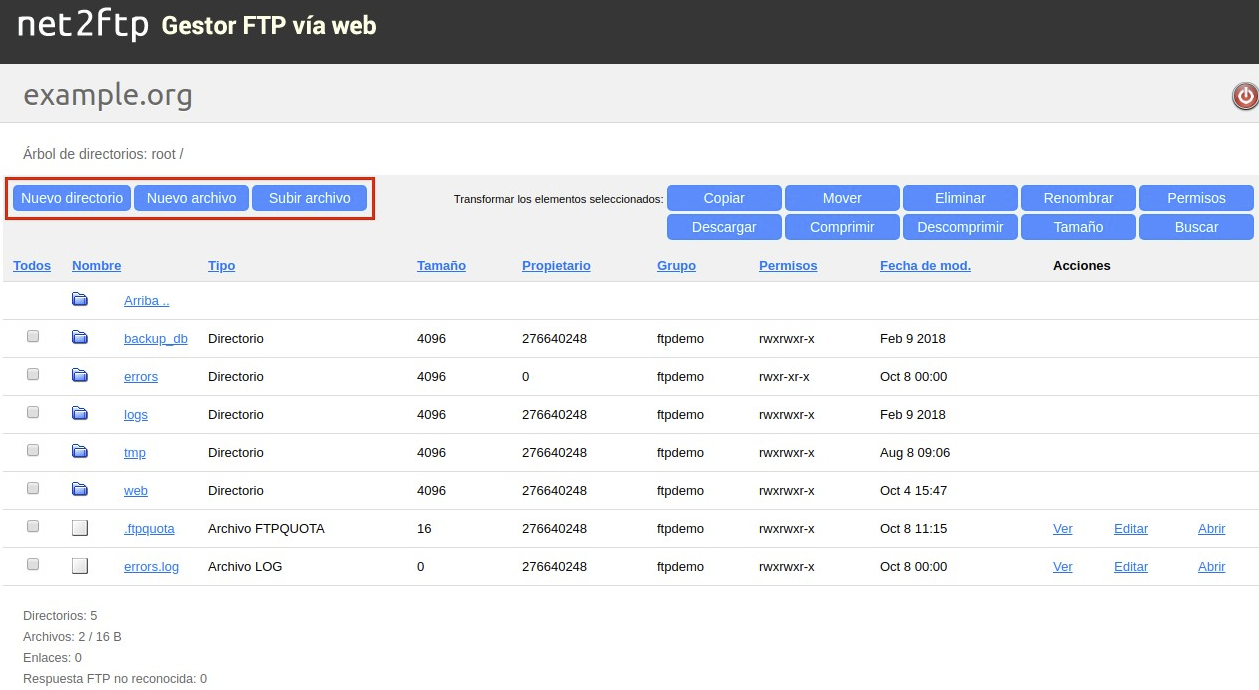The image size is (1259, 690).
Task: Click the Archivo LOG type cell
Action: 245,566
